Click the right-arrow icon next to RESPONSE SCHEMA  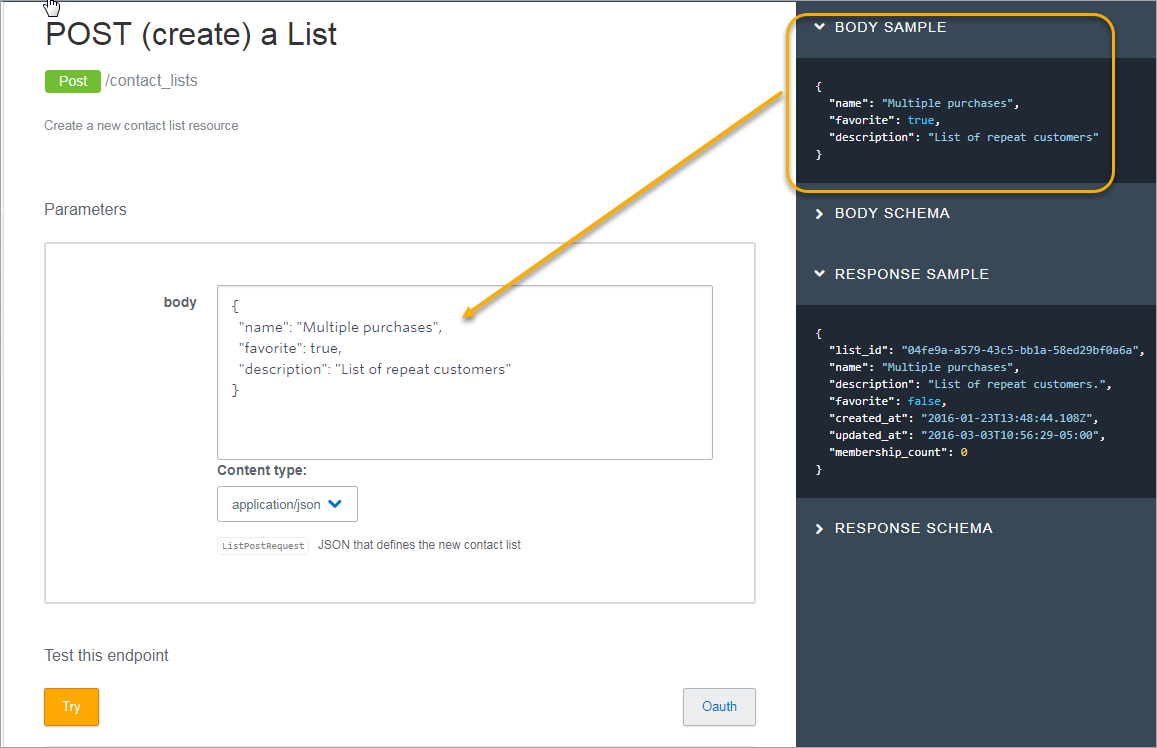coord(819,528)
